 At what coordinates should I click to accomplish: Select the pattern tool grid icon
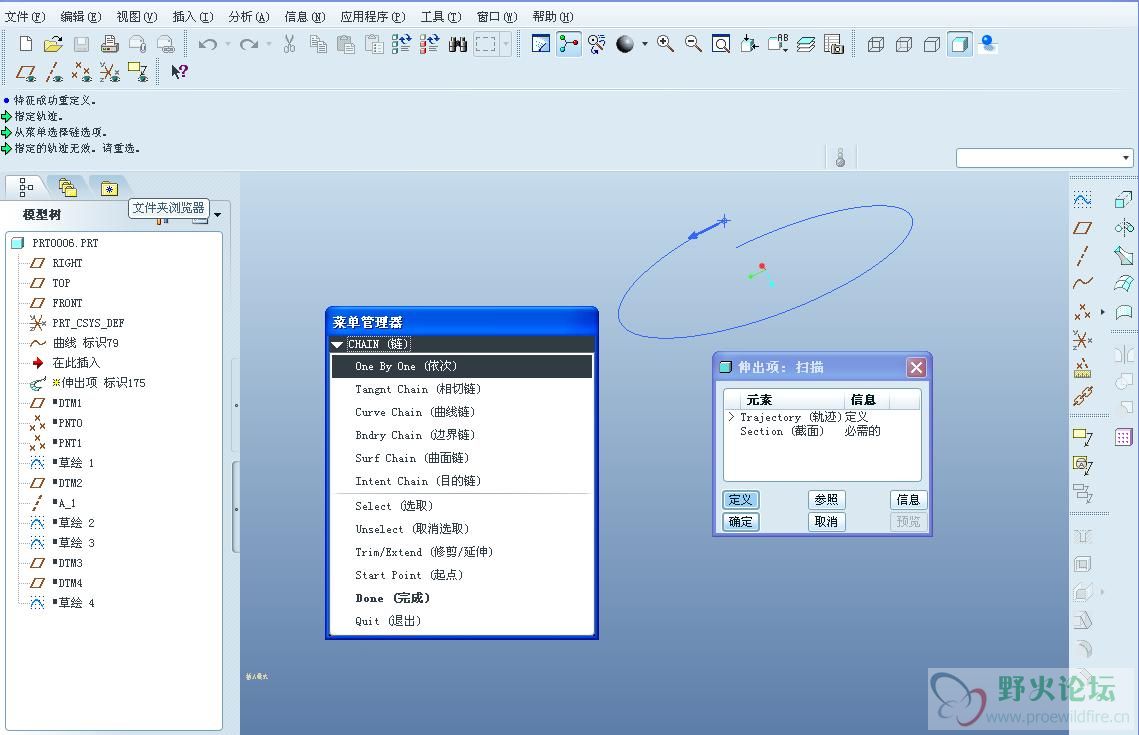pyautogui.click(x=1124, y=437)
